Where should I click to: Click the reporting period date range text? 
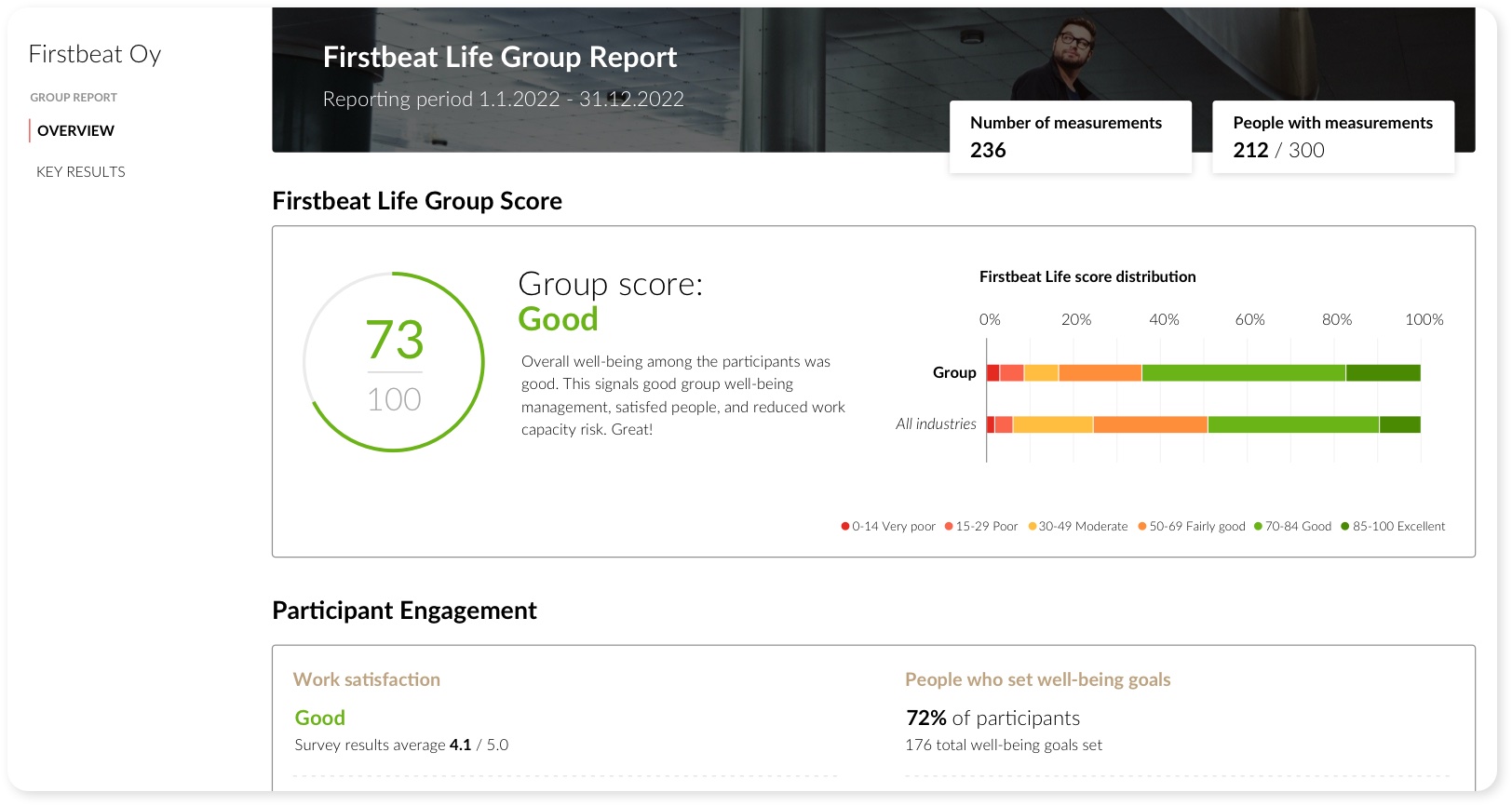click(504, 99)
